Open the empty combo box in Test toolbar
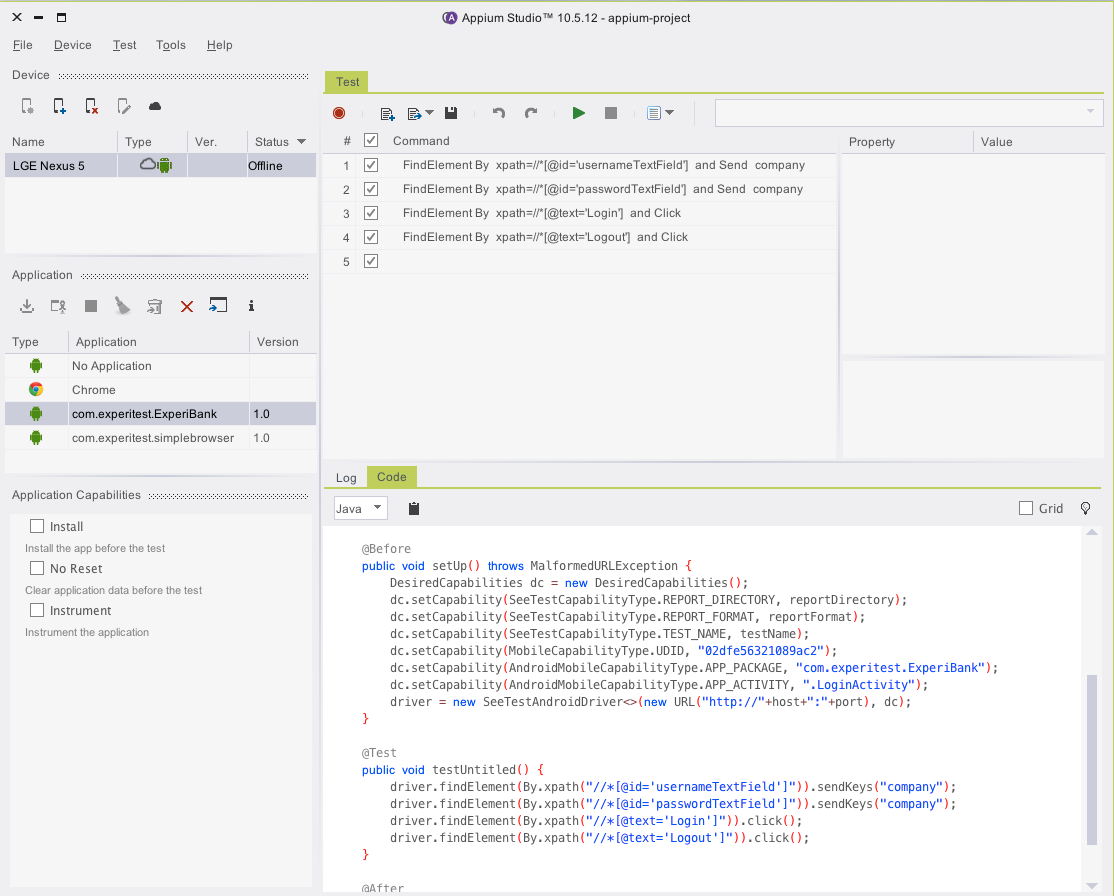 click(x=909, y=113)
